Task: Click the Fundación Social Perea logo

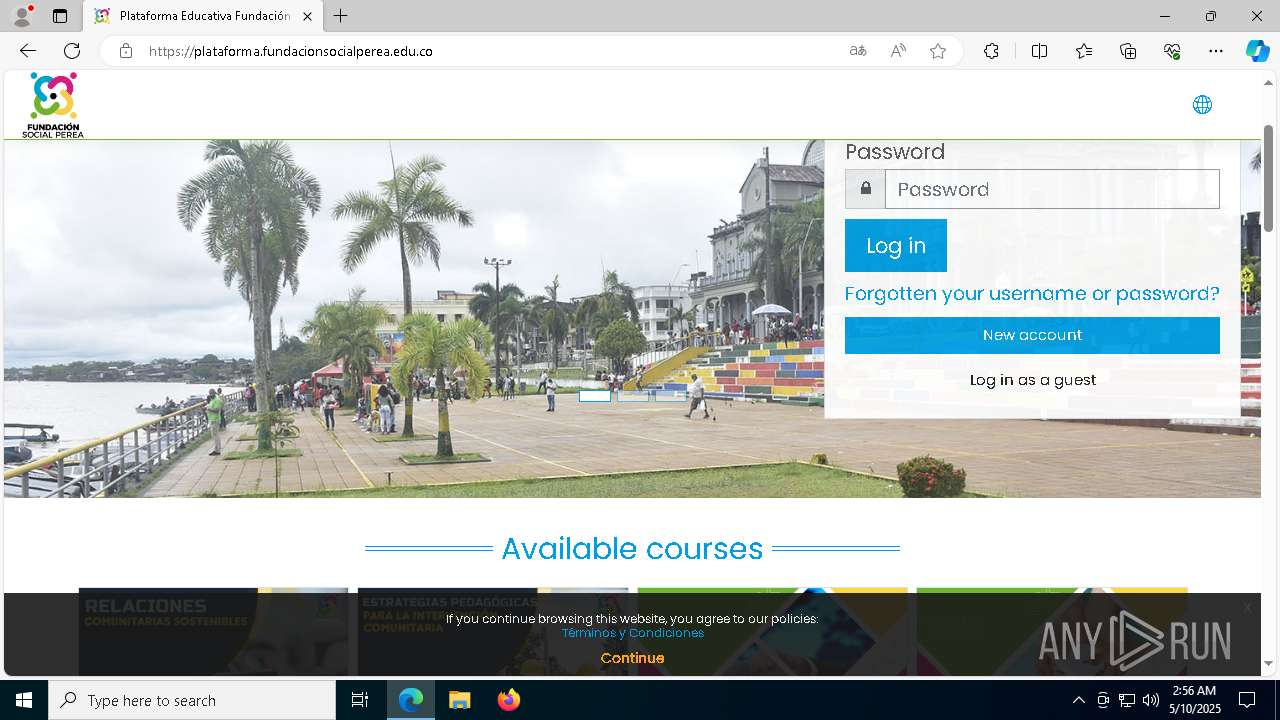Action: (x=54, y=105)
